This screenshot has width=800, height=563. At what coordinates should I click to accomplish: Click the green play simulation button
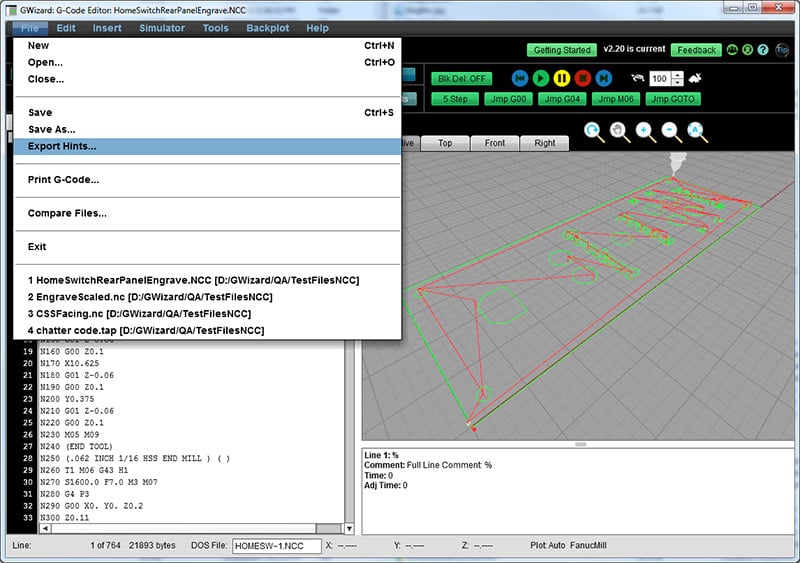pos(540,78)
